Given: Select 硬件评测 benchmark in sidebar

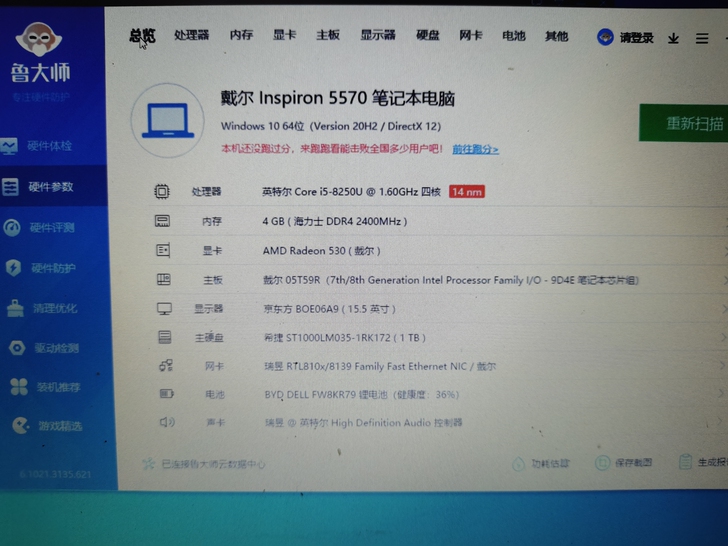Looking at the screenshot, I should tap(51, 228).
